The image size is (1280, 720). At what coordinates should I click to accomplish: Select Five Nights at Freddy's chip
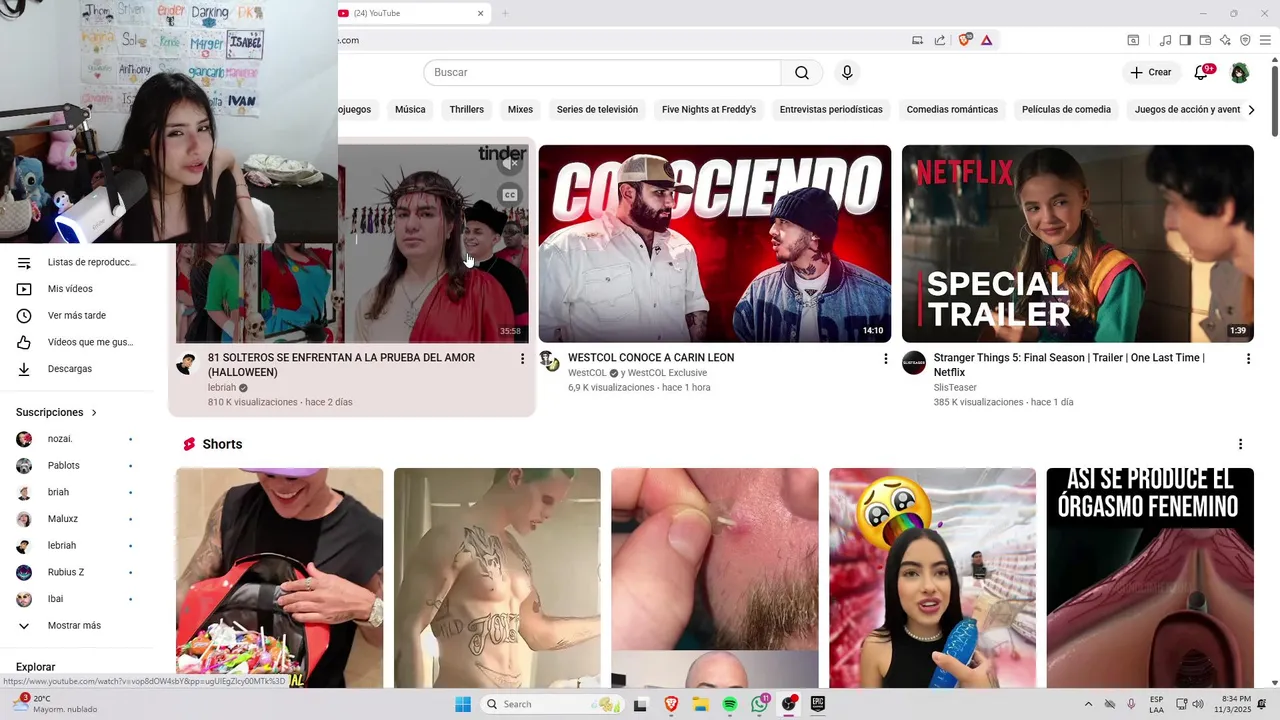(x=709, y=109)
